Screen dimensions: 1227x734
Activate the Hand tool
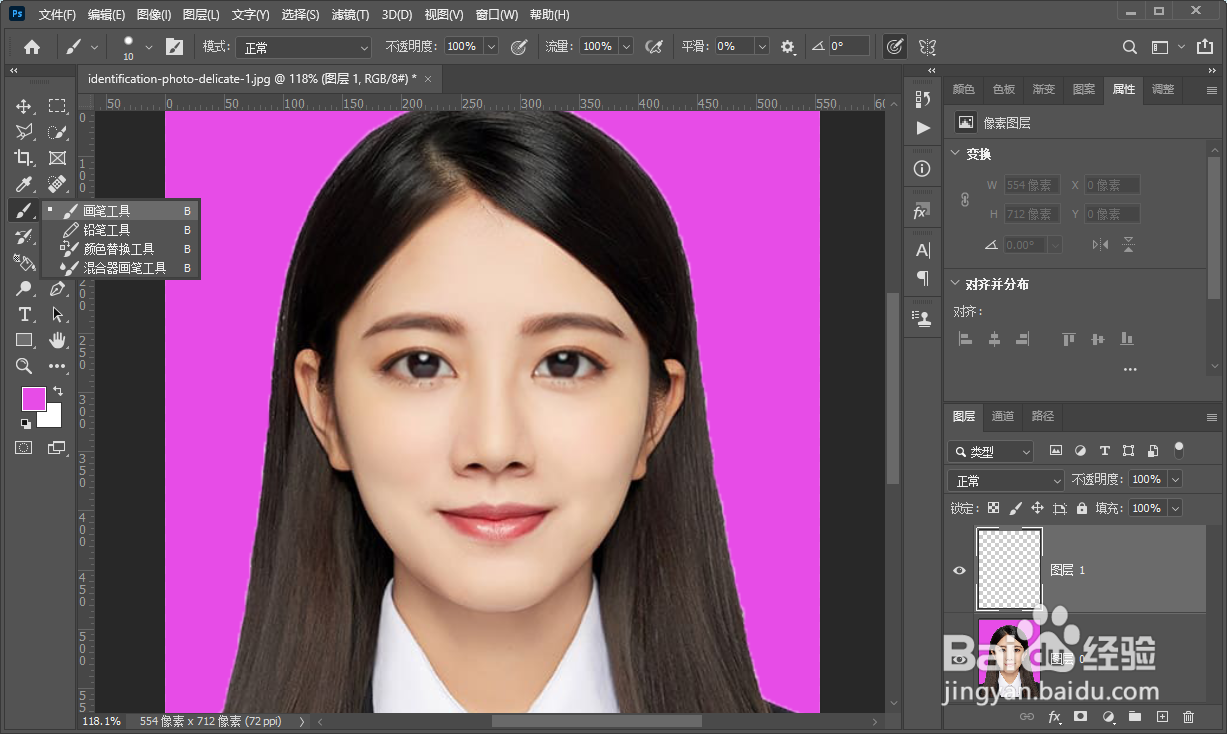[x=57, y=340]
